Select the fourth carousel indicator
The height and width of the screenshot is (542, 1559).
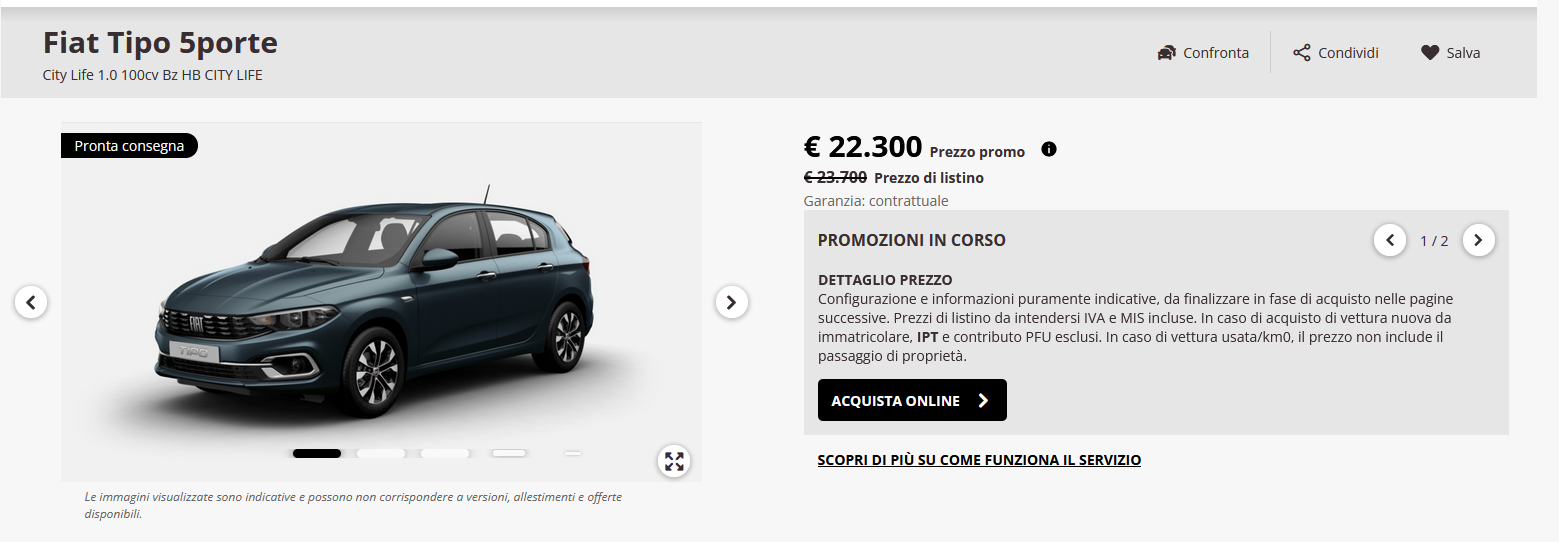point(509,453)
